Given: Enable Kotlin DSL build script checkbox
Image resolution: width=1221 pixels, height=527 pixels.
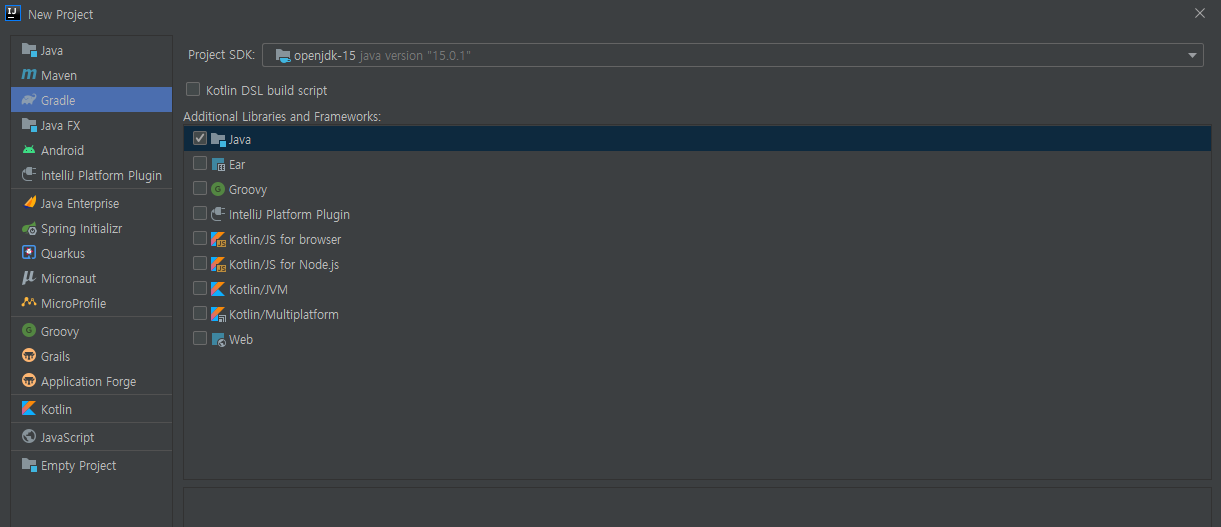Looking at the screenshot, I should tap(193, 89).
